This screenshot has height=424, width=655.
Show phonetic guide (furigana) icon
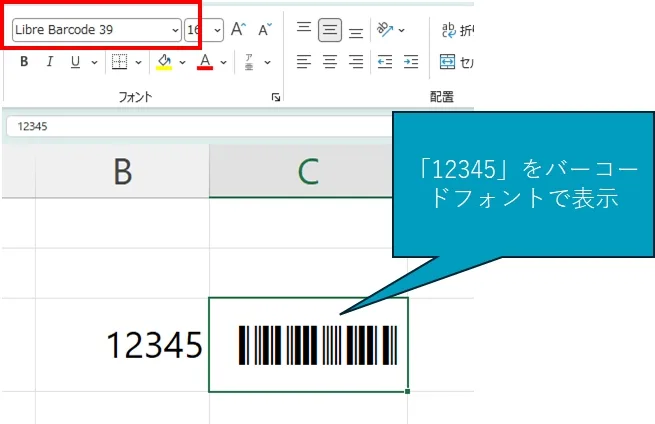click(249, 62)
